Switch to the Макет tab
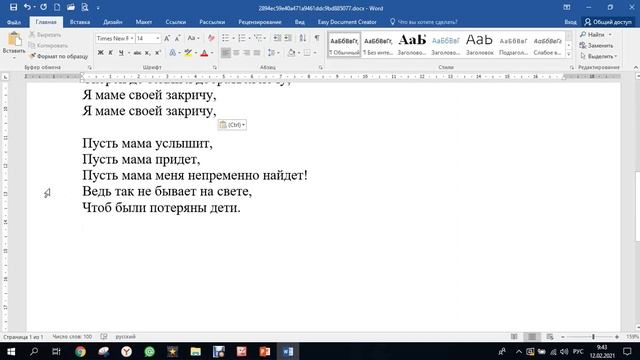The width and height of the screenshot is (640, 360). coord(144,22)
